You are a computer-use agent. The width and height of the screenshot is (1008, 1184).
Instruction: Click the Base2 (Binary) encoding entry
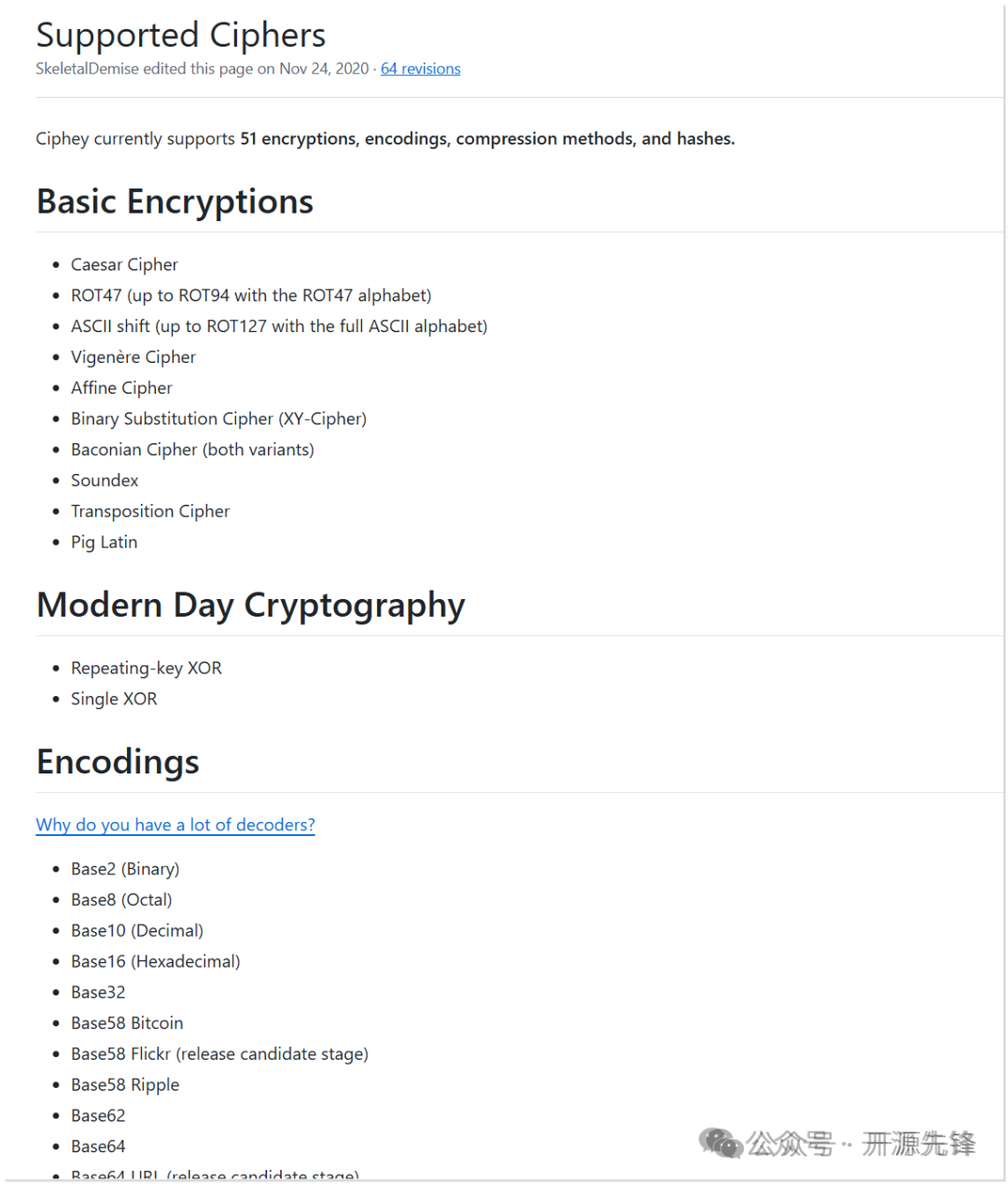point(125,869)
